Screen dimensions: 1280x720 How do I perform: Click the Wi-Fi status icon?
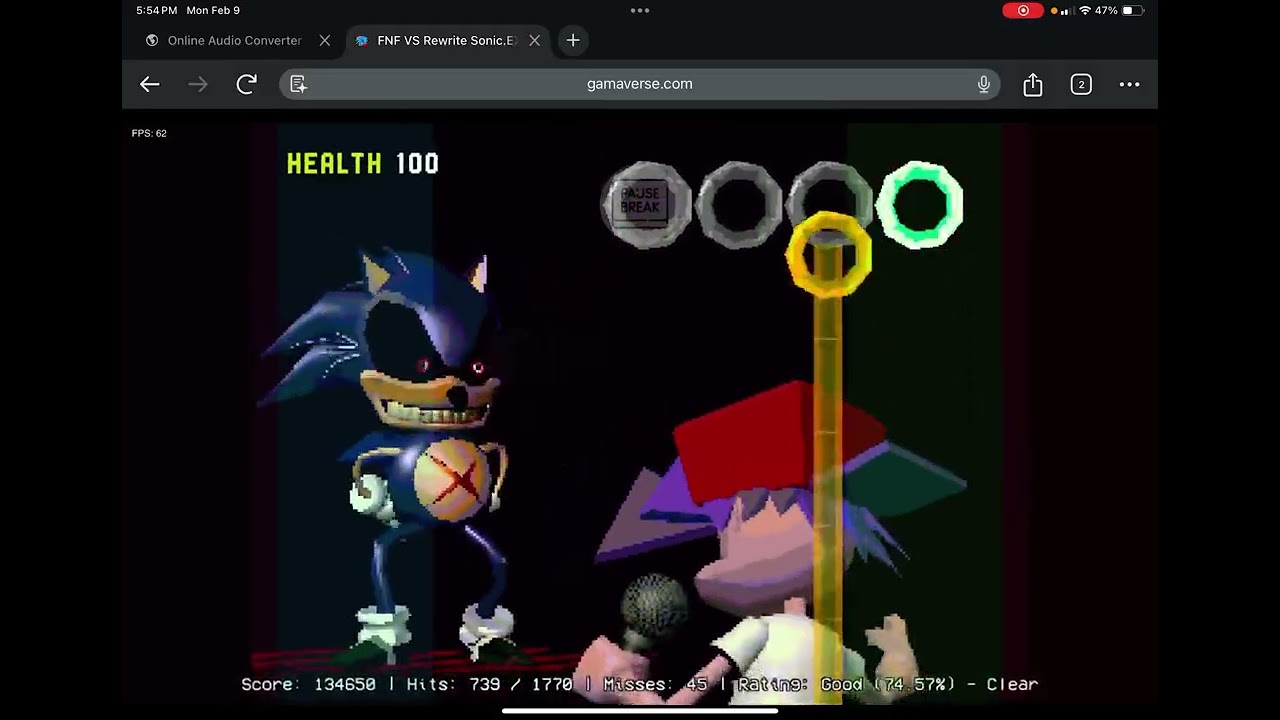(x=1084, y=11)
